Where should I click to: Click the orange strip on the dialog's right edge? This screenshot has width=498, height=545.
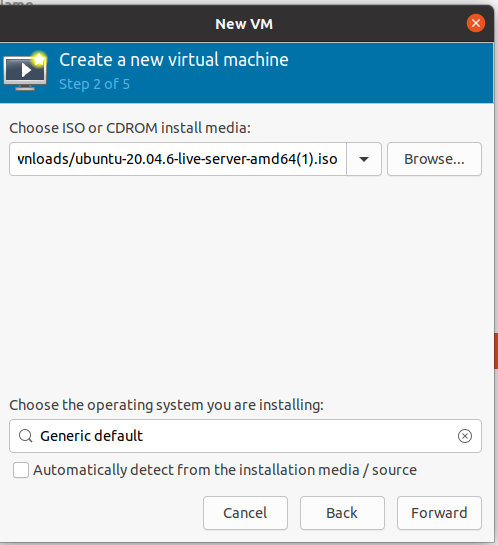coord(496,351)
